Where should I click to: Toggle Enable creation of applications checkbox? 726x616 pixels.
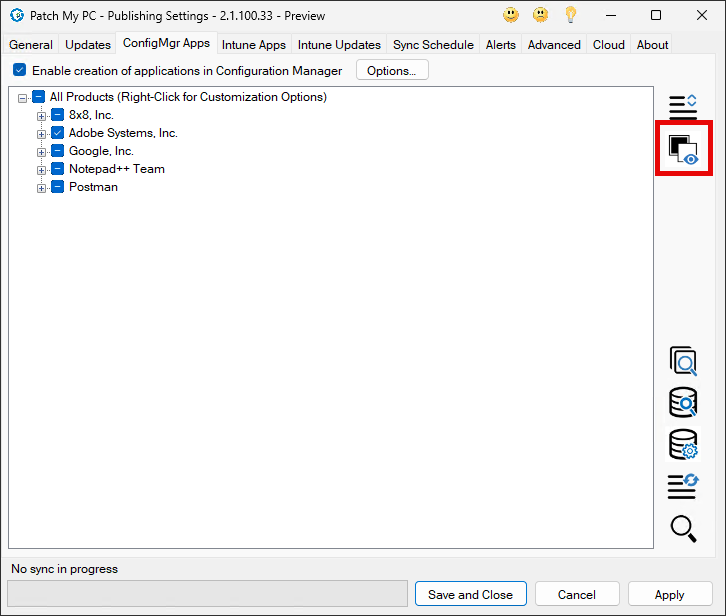20,71
